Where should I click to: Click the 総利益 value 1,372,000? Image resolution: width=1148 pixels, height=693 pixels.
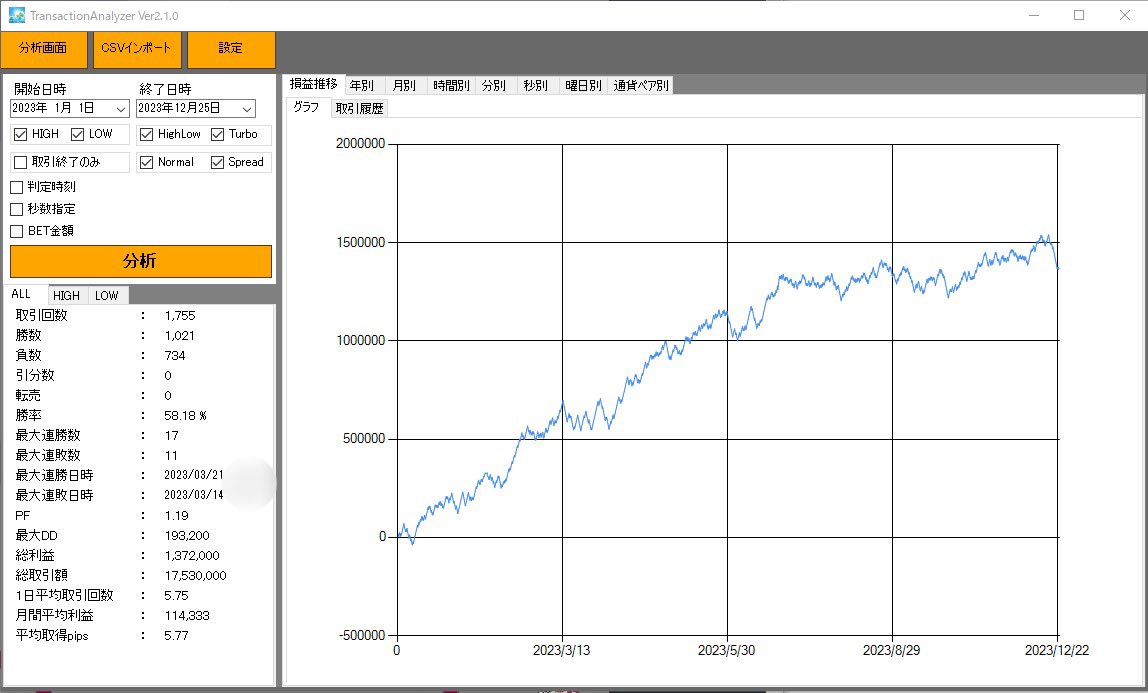click(x=192, y=555)
